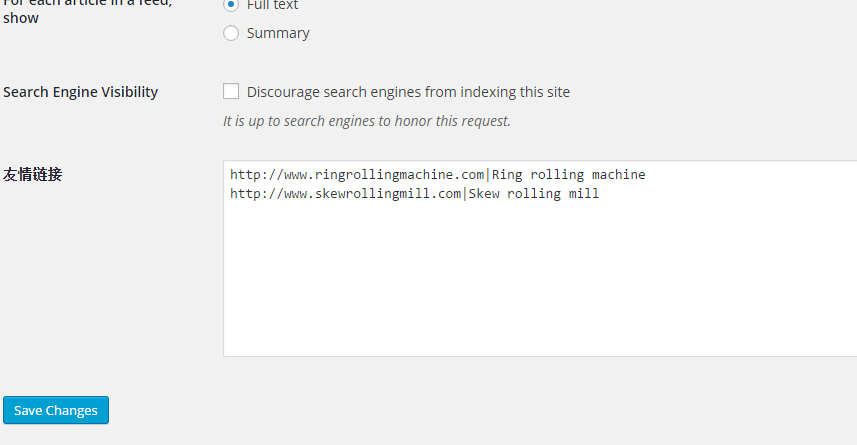Click the Search Engine Visibility heading
Screen dimensions: 857x445
coord(80,92)
